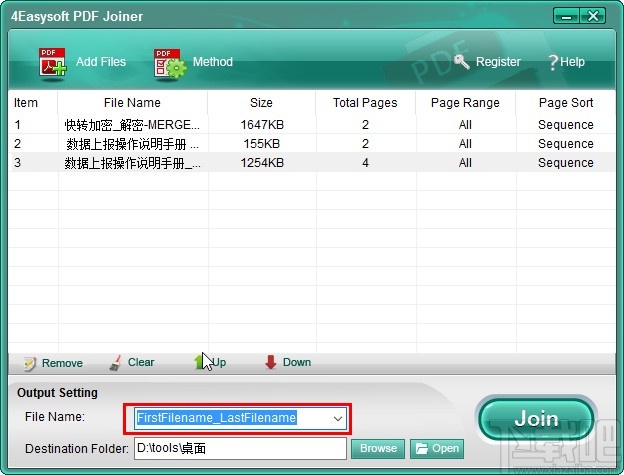Screen dimensions: 624x475
Task: Click the 155KB size cell
Action: pos(262,144)
